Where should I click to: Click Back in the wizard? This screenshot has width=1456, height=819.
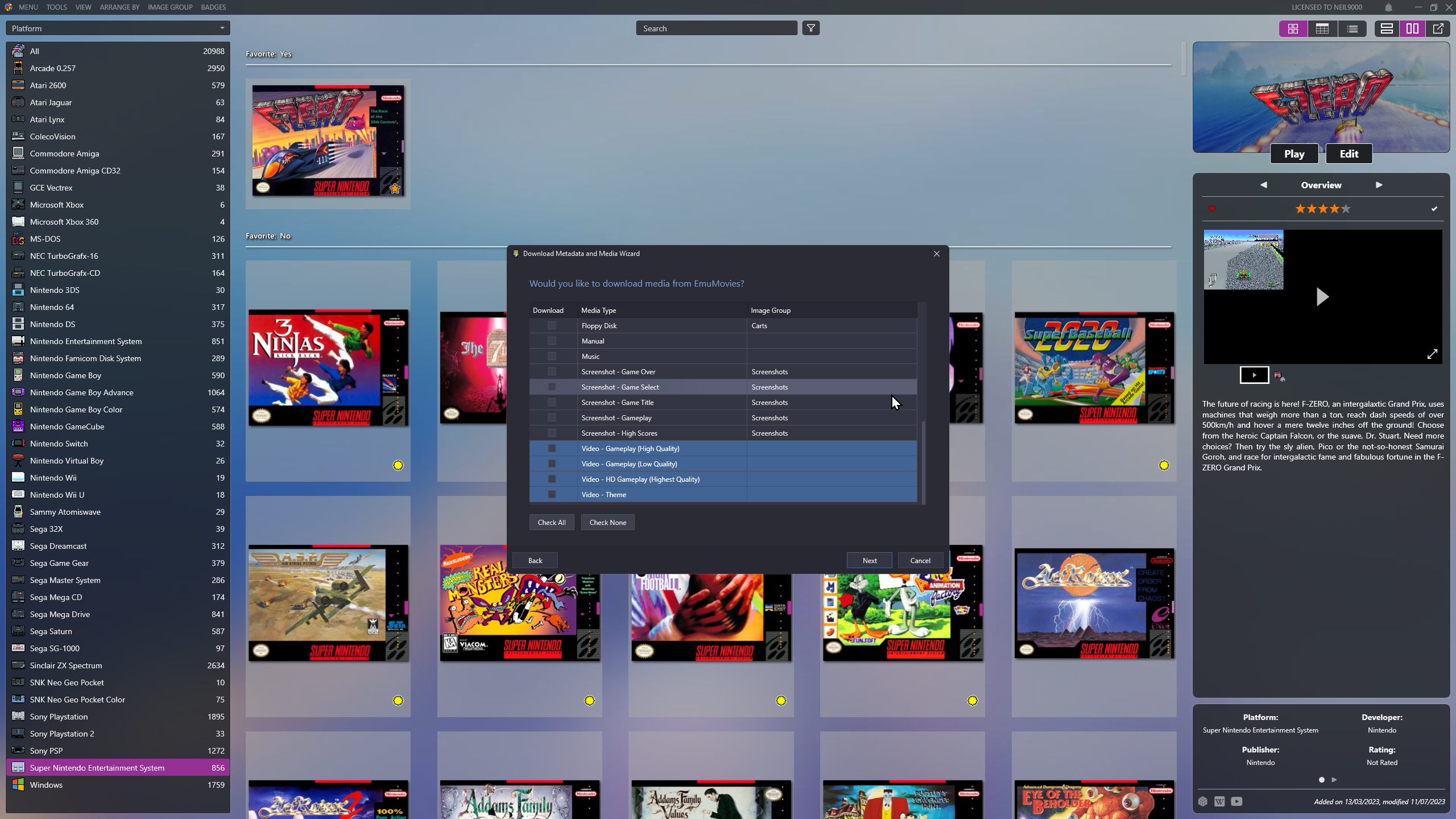tap(535, 560)
